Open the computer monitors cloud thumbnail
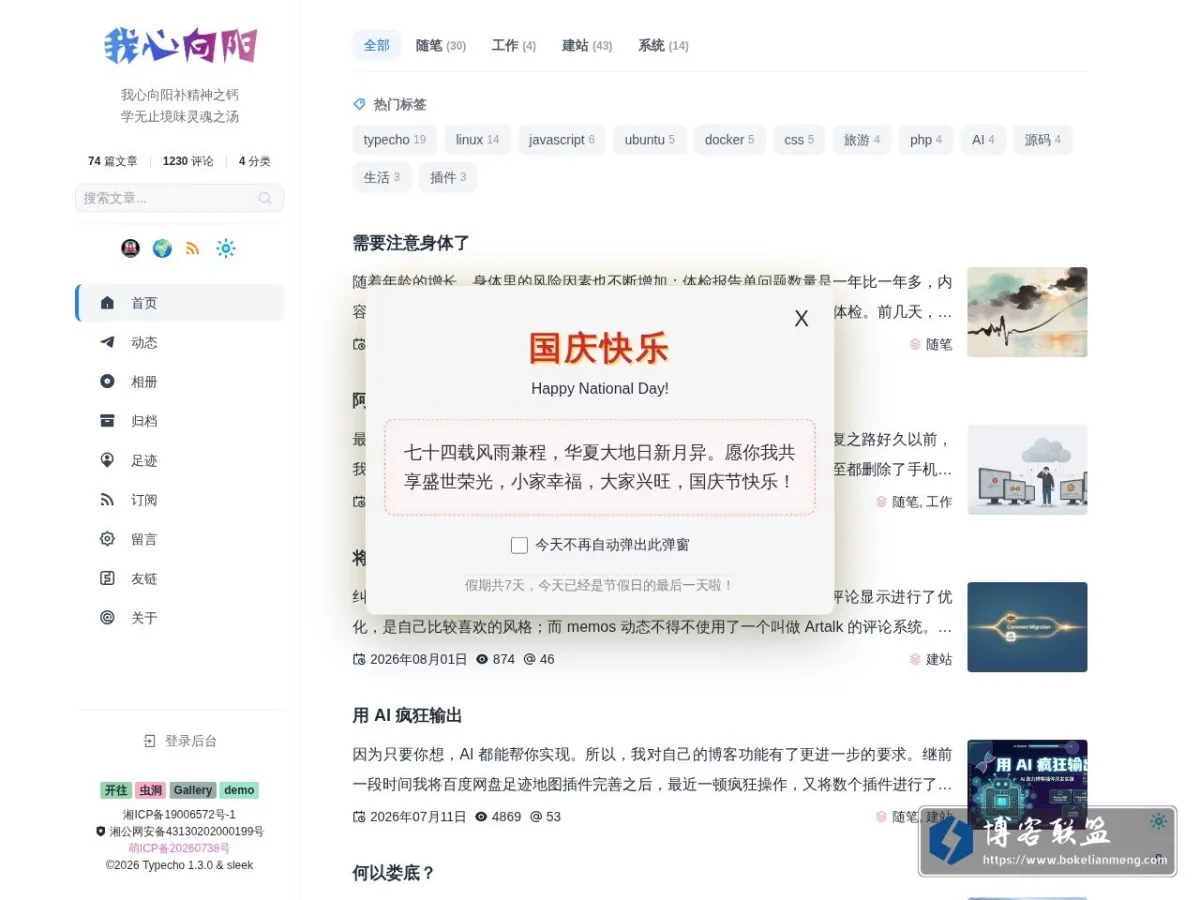 tap(1027, 470)
